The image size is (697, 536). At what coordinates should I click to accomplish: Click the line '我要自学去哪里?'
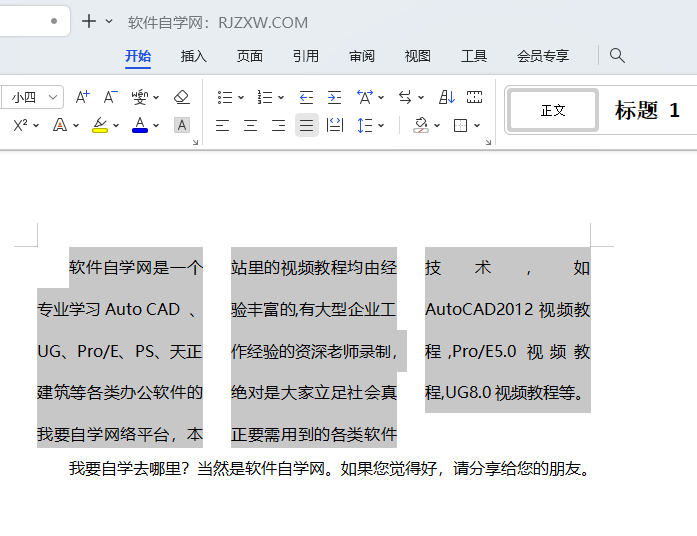[x=129, y=468]
